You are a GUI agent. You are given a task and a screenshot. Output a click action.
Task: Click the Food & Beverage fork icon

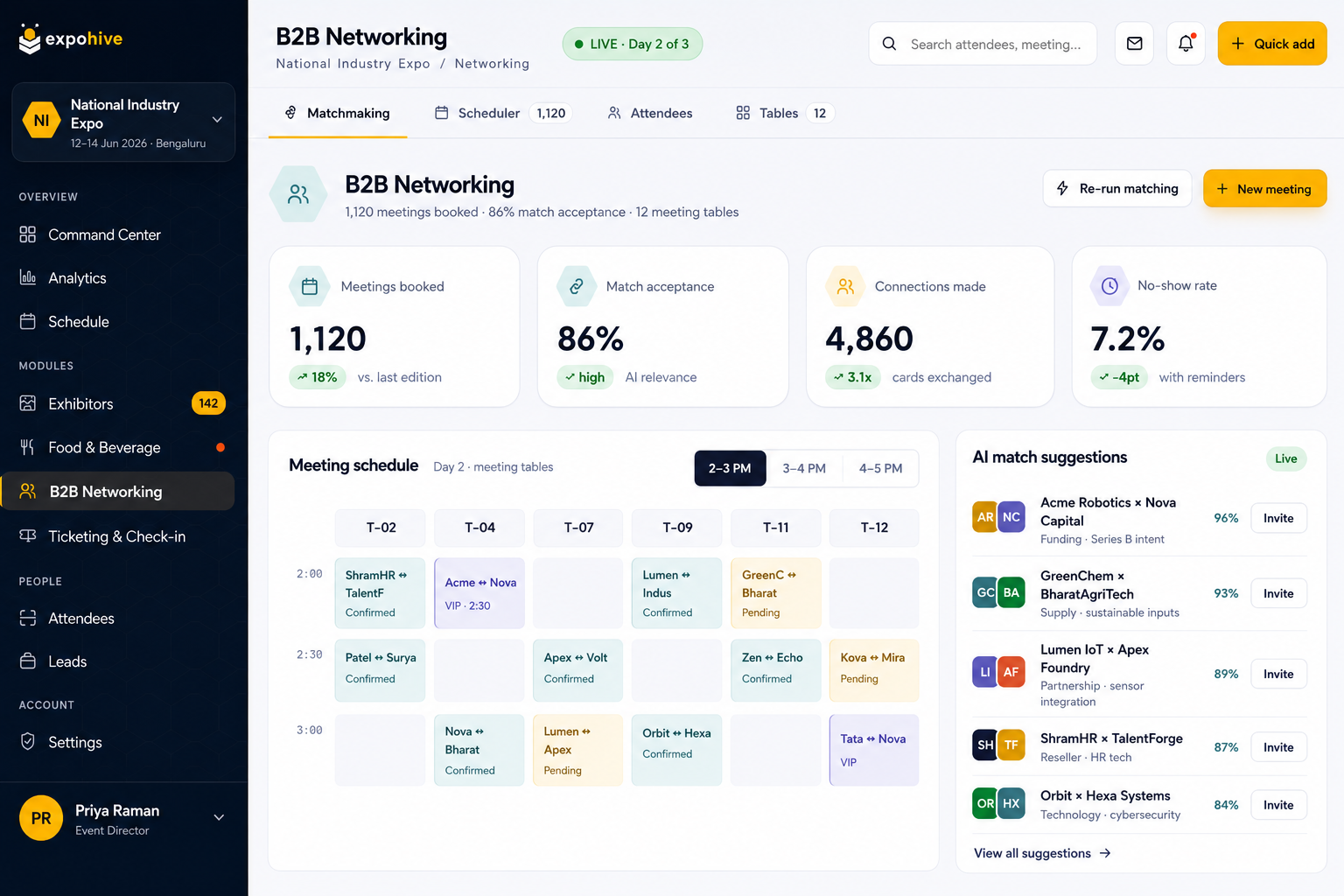coord(28,447)
